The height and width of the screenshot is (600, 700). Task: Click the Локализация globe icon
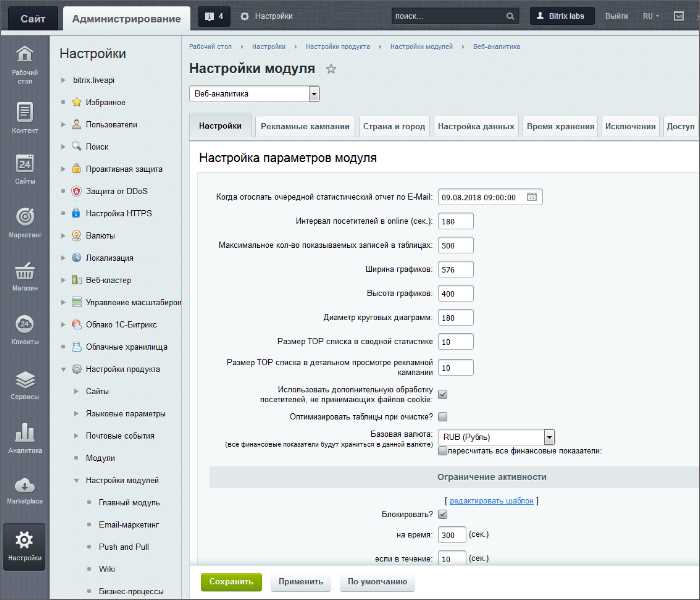[77, 258]
